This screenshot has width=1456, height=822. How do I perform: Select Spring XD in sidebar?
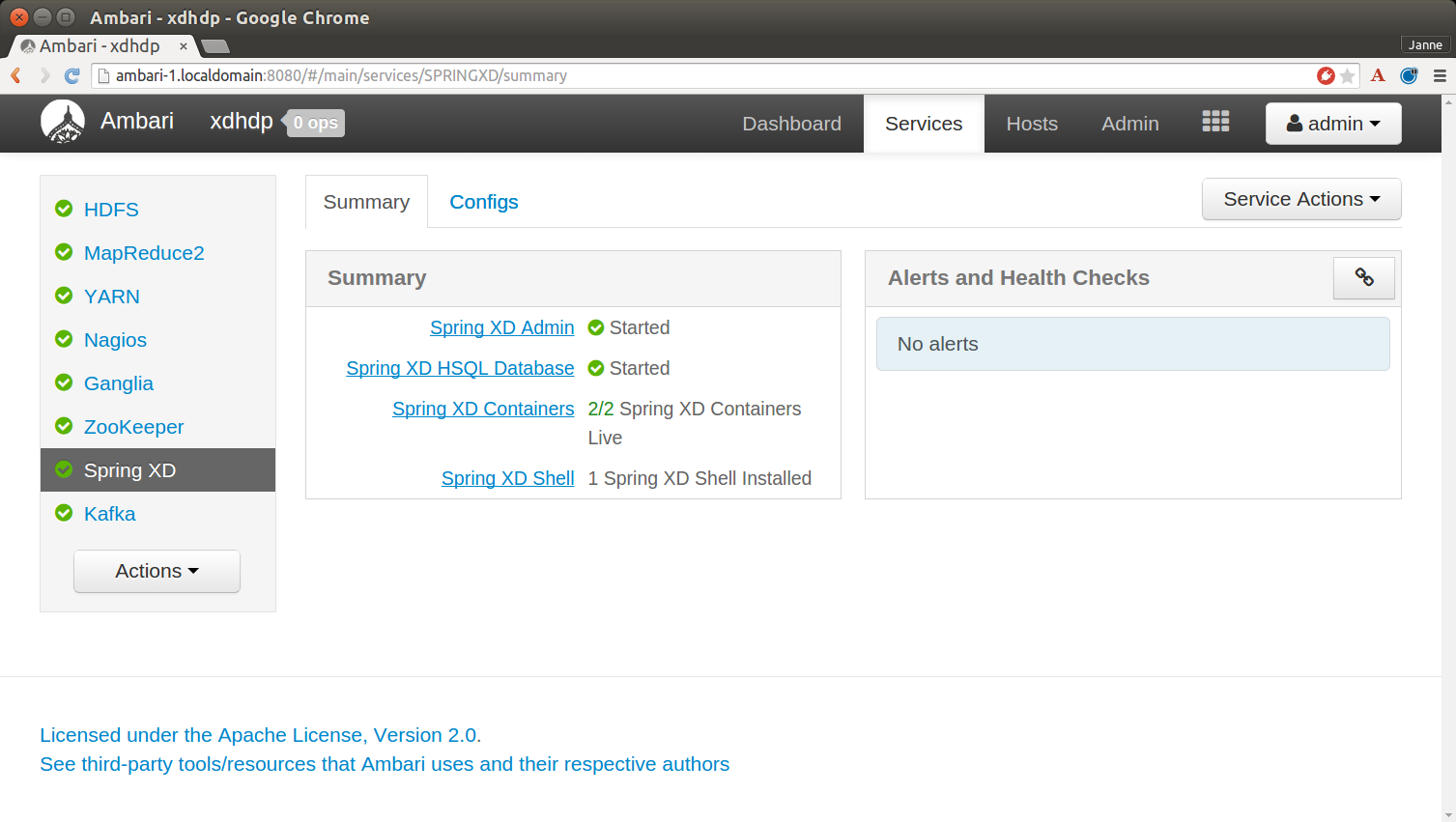[x=157, y=469]
